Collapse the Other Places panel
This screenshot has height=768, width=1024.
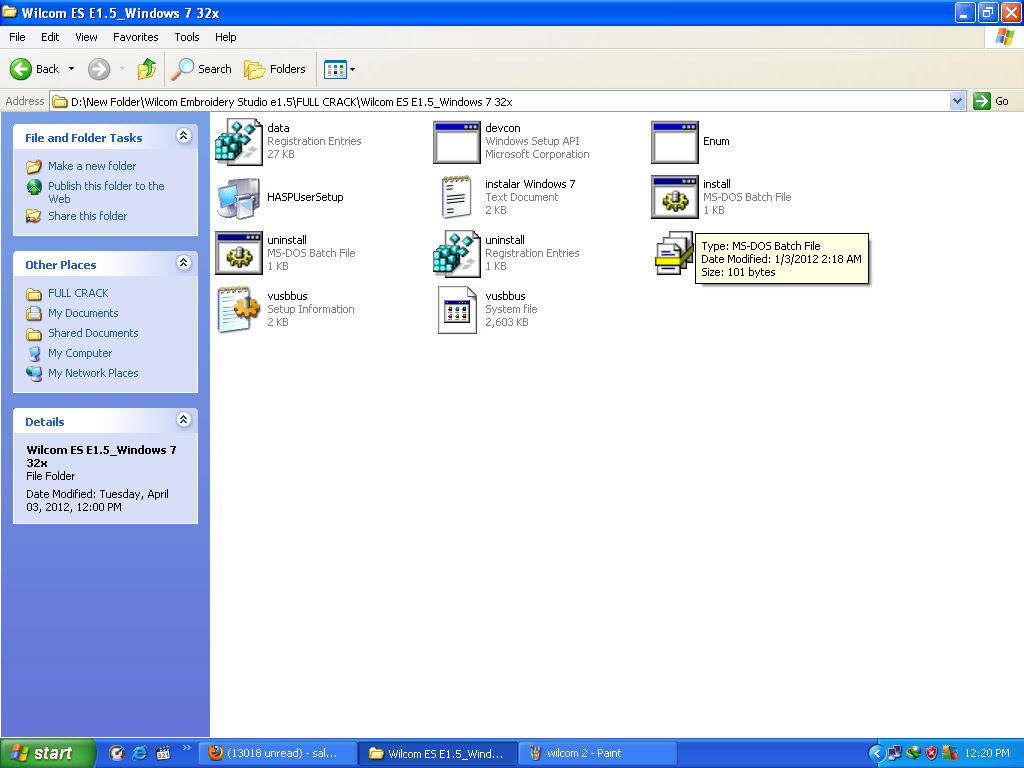click(184, 263)
